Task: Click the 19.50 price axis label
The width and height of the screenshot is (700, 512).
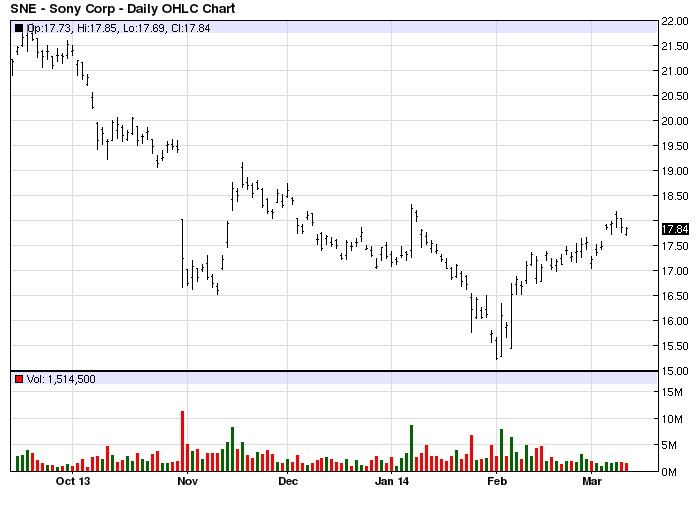Action: (675, 146)
